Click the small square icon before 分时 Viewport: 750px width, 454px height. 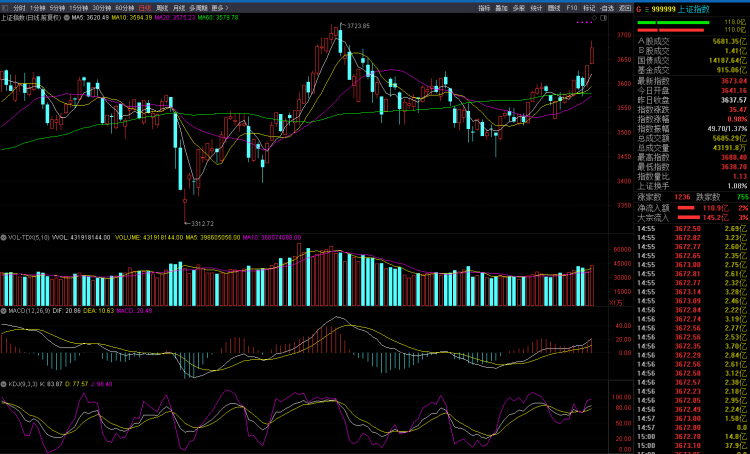click(5, 7)
